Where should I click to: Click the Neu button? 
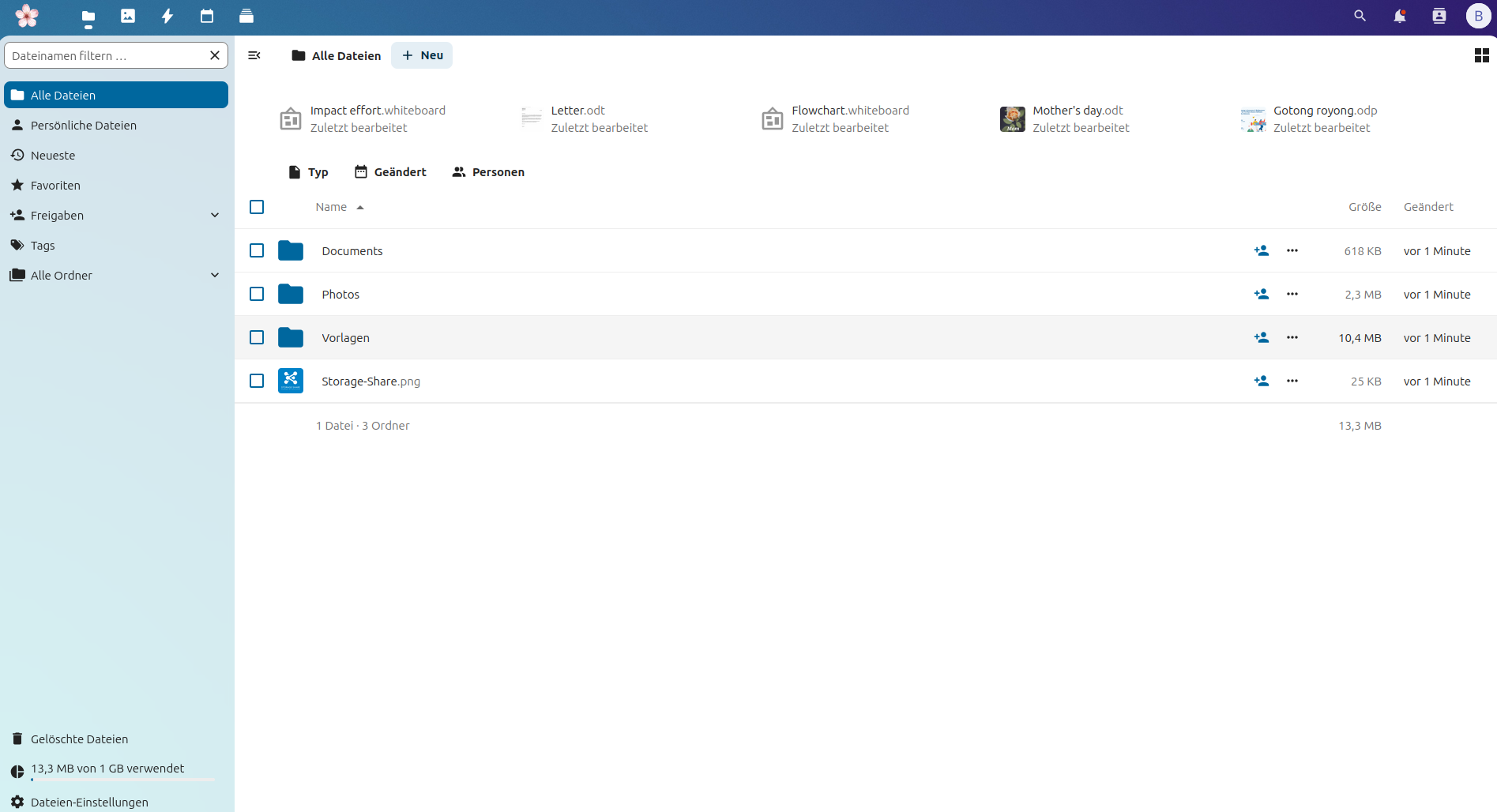point(422,55)
